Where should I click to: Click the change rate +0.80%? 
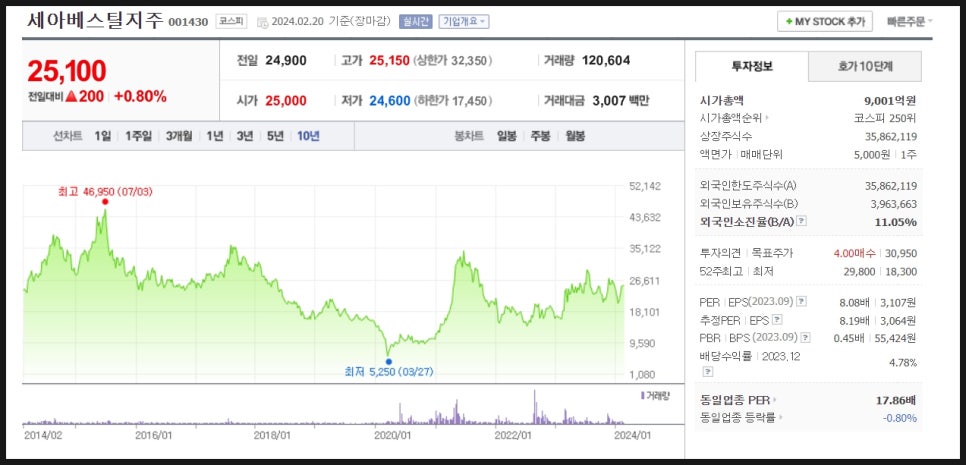[x=140, y=97]
